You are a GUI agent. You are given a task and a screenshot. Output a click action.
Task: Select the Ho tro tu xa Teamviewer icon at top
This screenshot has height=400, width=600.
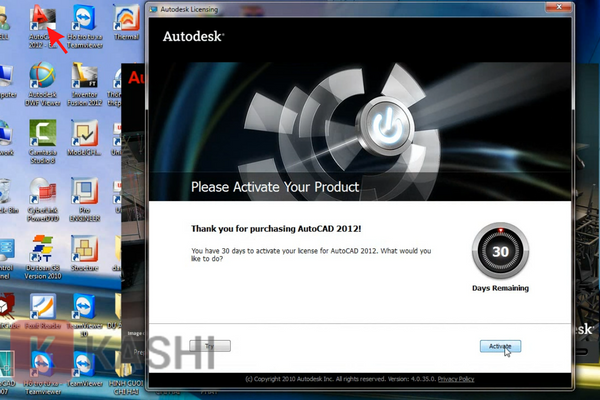click(x=84, y=20)
